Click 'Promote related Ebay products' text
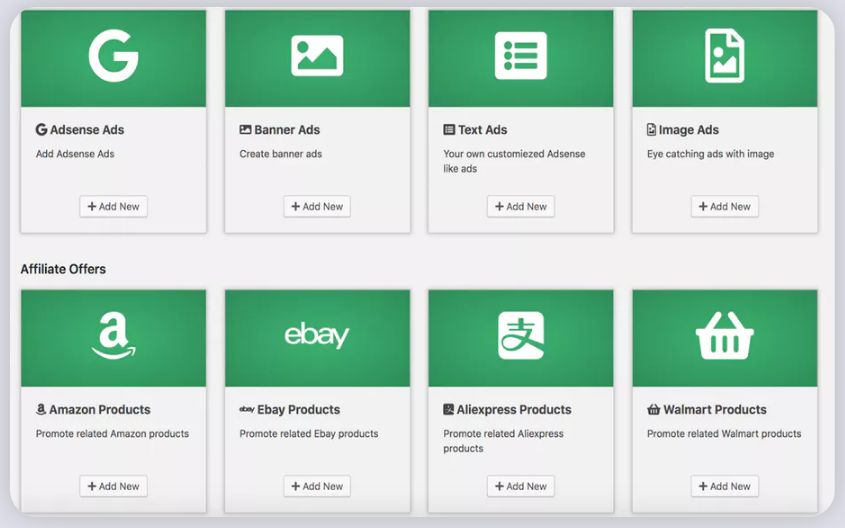The height and width of the screenshot is (528, 845). tap(309, 434)
